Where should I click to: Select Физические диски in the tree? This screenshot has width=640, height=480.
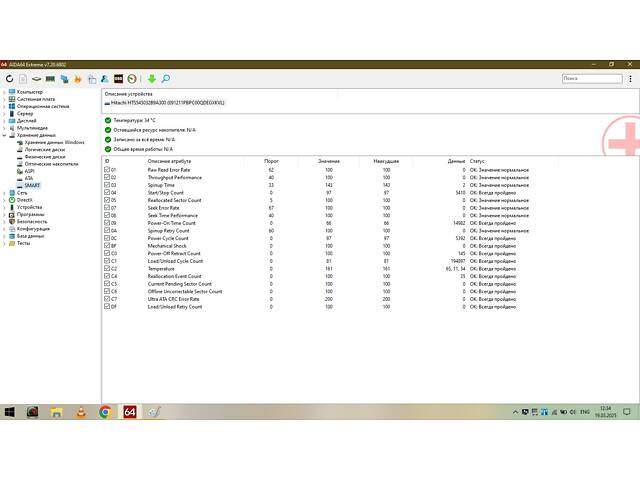click(44, 157)
